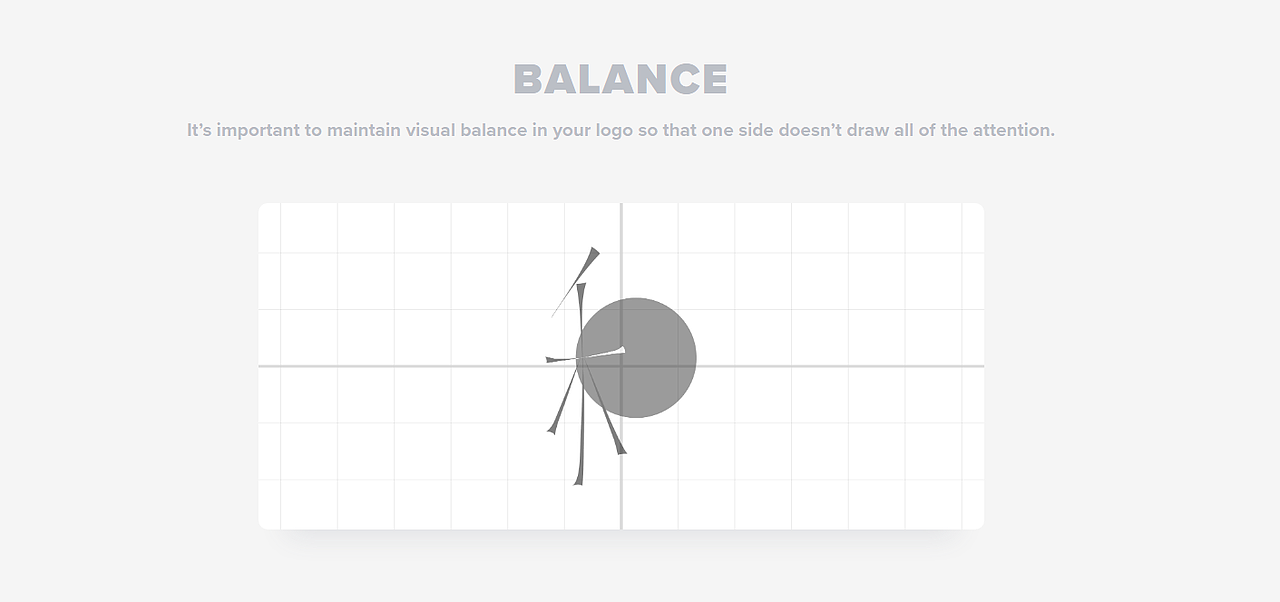
Task: Click the thin pointed end of top spike
Action: point(554,314)
